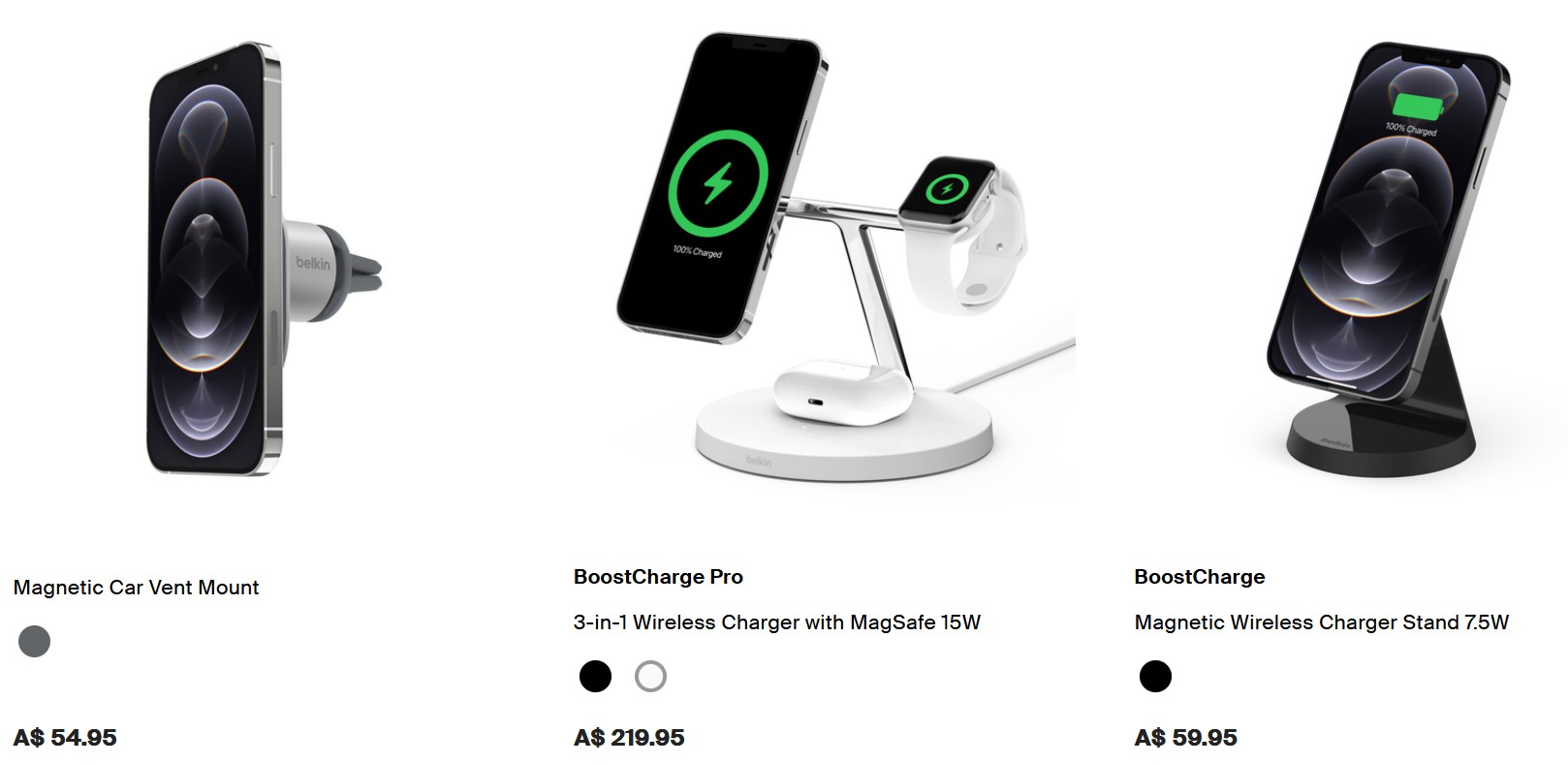Select black color for BoostCharge Pro charger
Viewport: 1568px width, 765px height.
click(595, 676)
